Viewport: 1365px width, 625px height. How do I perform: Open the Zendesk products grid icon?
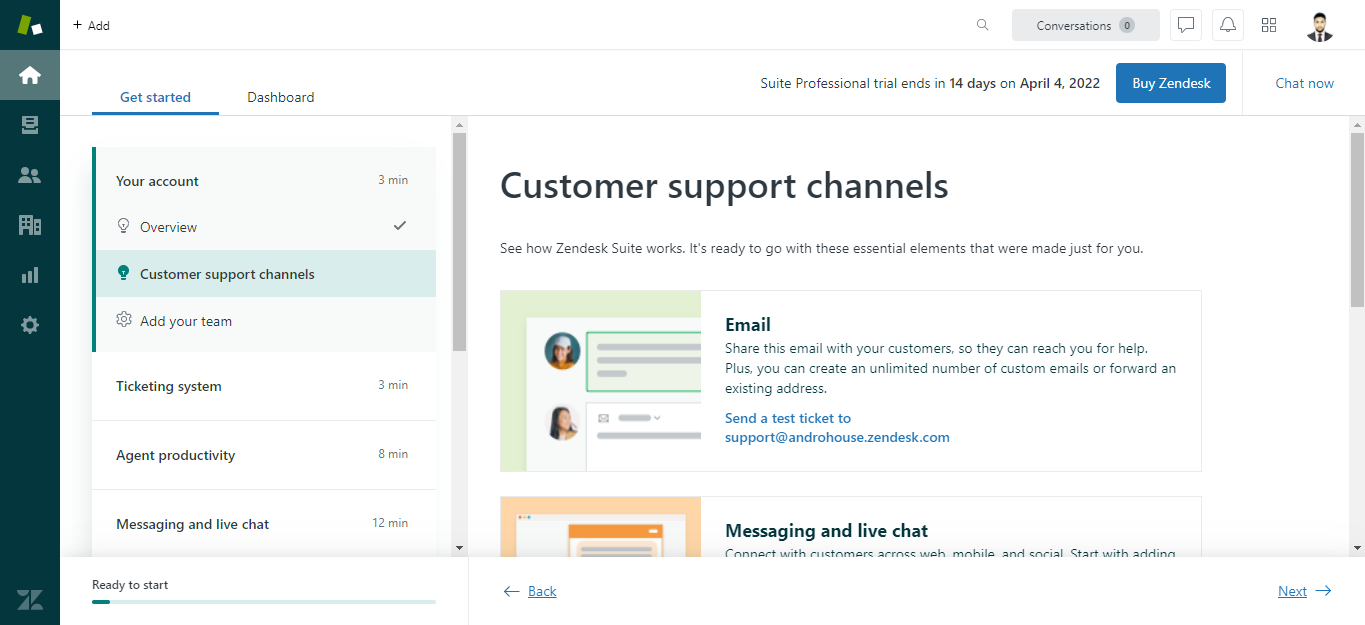tap(1269, 25)
